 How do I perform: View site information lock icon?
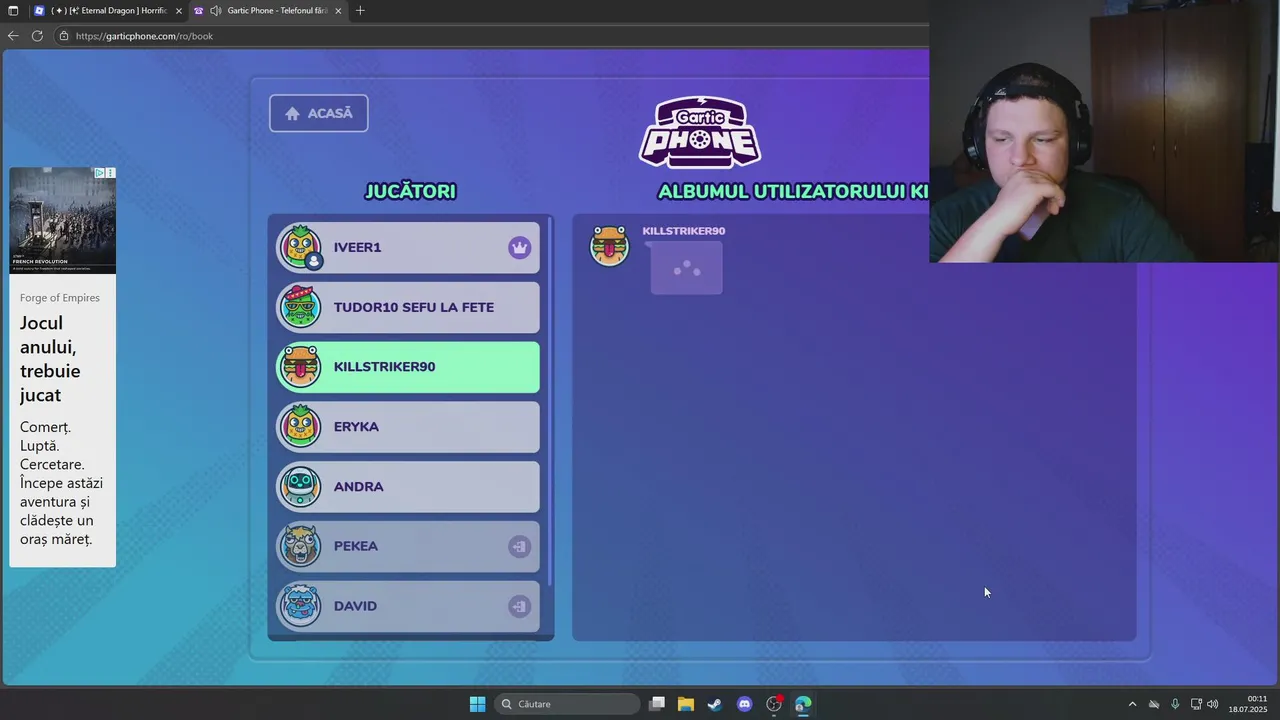[x=64, y=36]
